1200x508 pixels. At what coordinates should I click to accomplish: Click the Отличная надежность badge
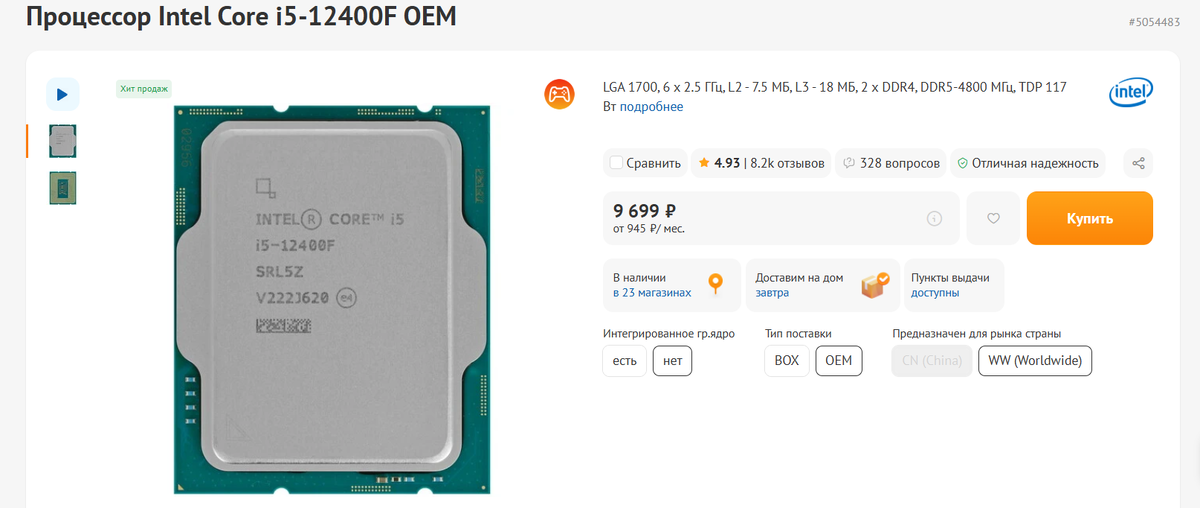pos(1028,163)
